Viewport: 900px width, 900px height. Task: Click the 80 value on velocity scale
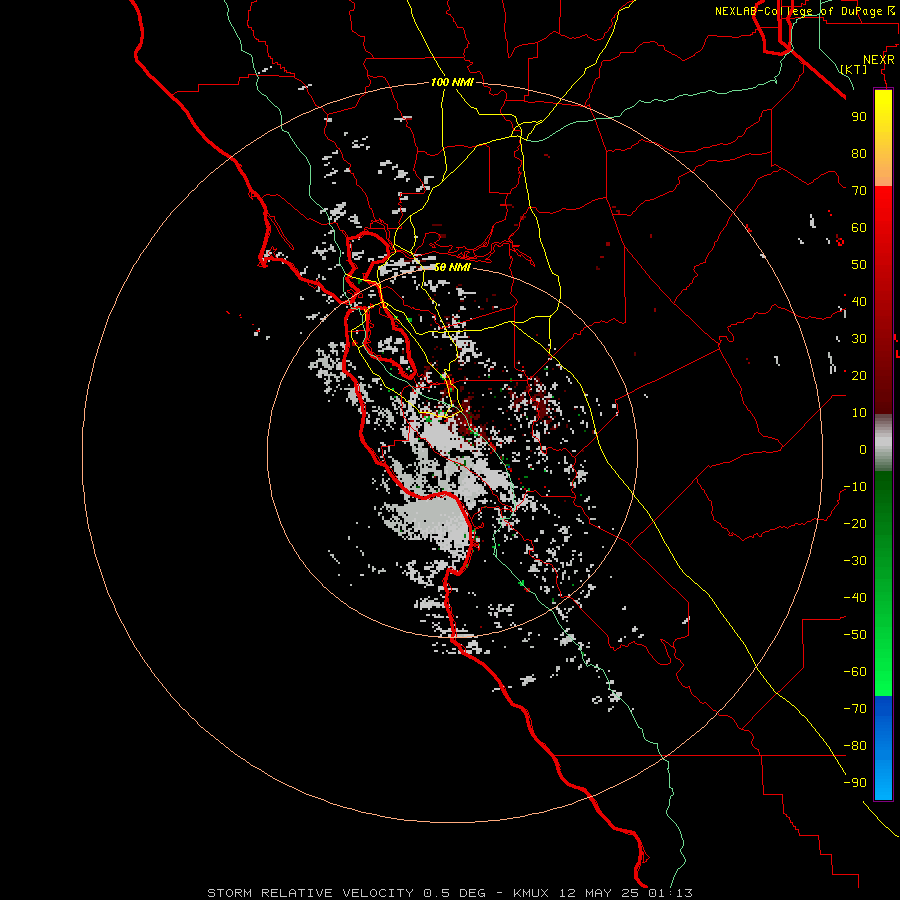(x=859, y=154)
